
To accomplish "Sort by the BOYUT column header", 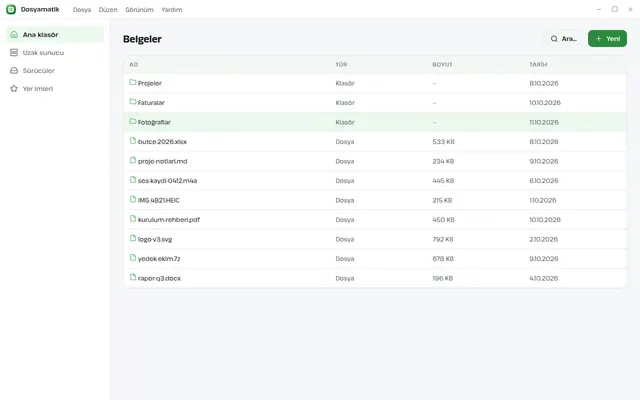I will (442, 64).
